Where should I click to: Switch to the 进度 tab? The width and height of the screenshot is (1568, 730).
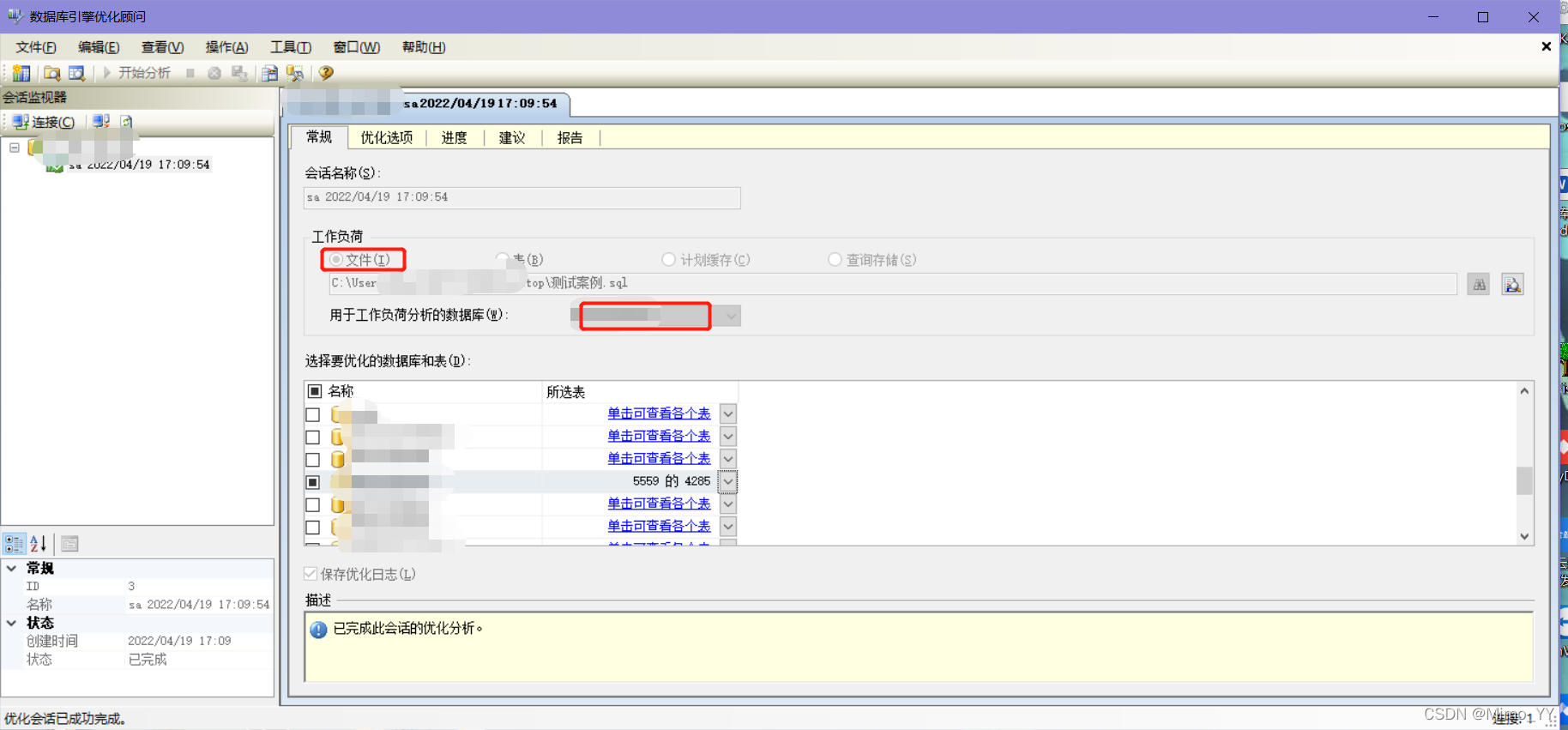tap(454, 137)
